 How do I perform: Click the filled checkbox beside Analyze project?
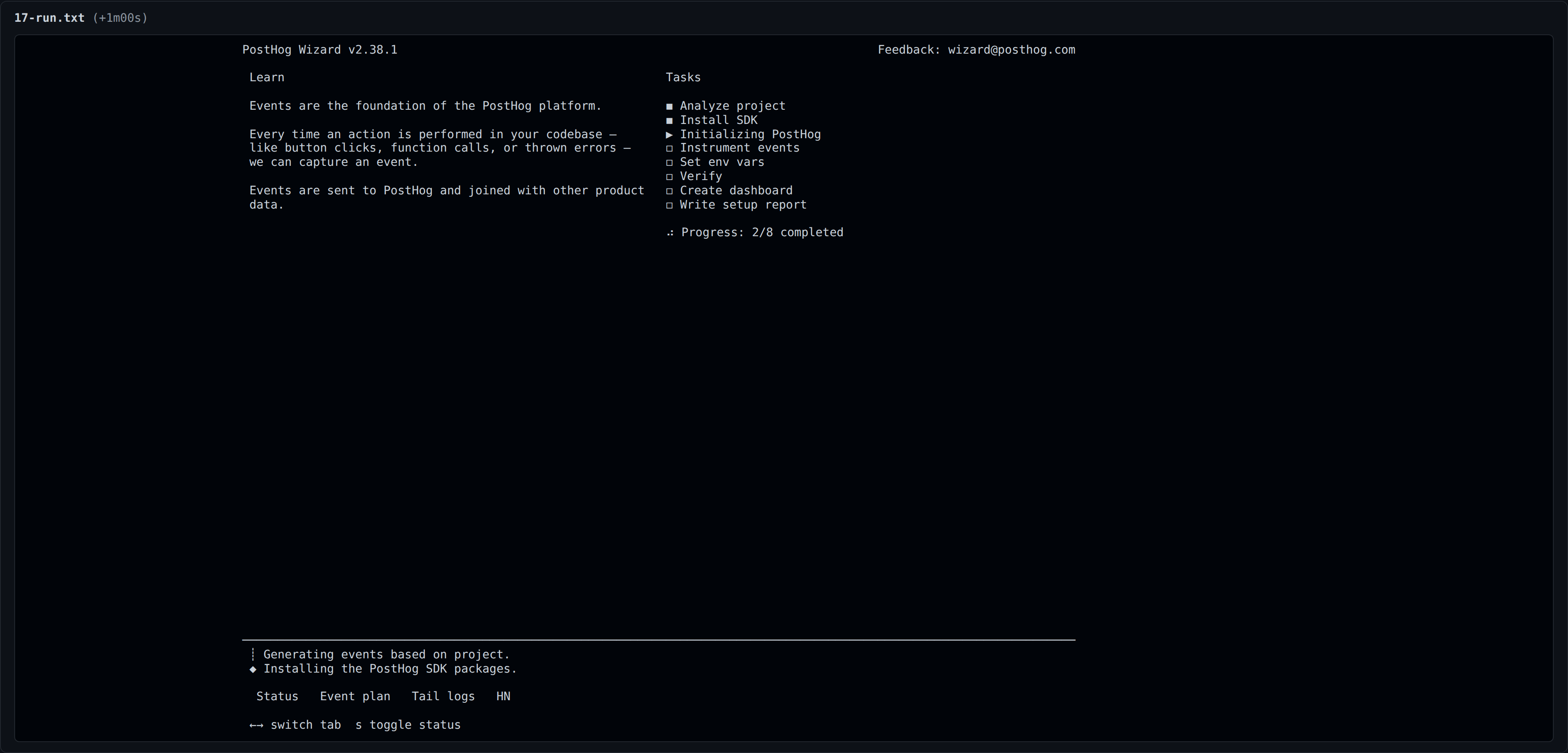pos(670,106)
